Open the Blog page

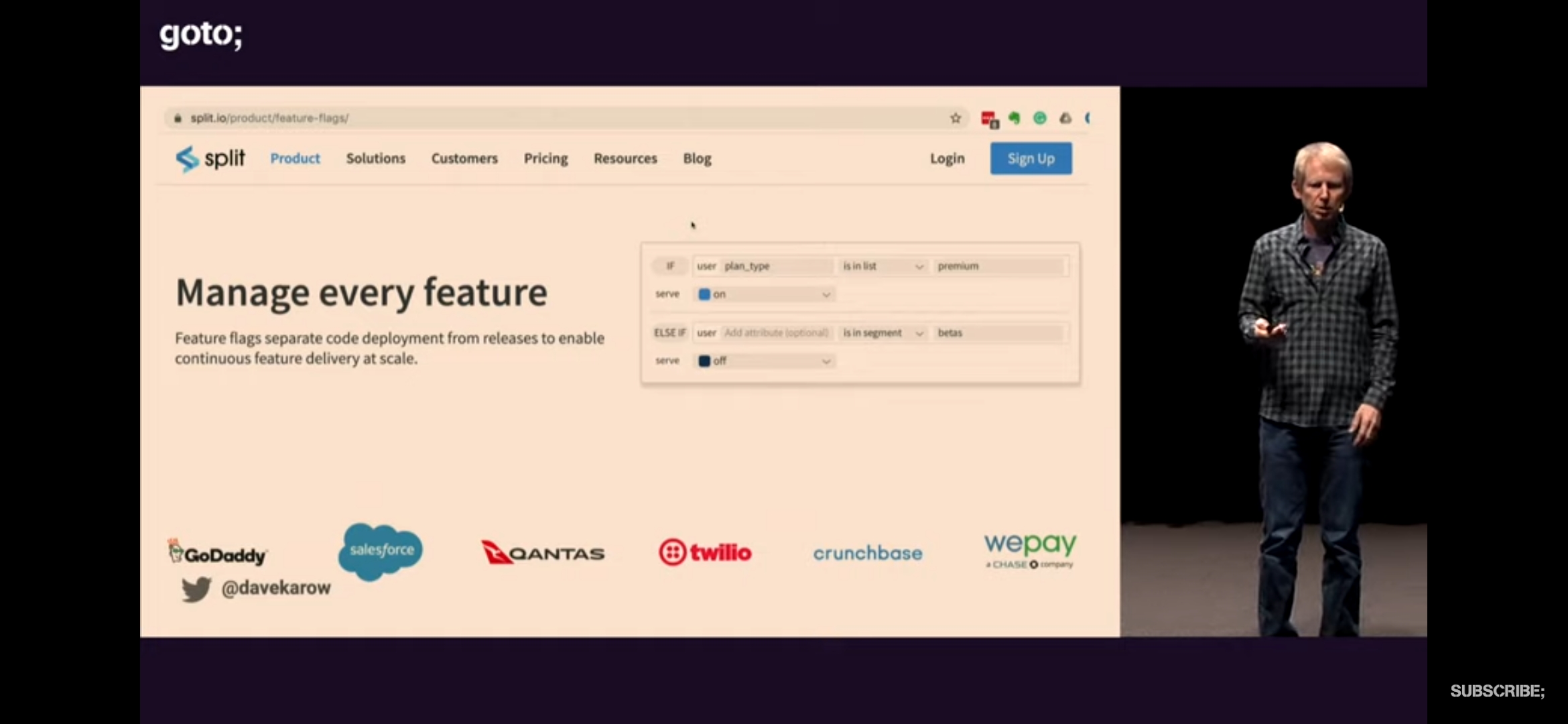click(x=698, y=159)
